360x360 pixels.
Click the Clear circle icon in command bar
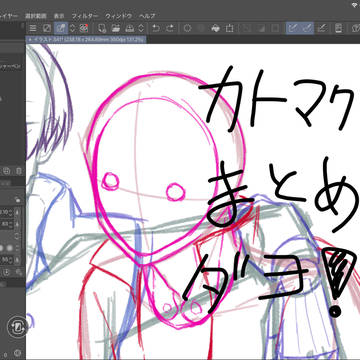(x=187, y=28)
